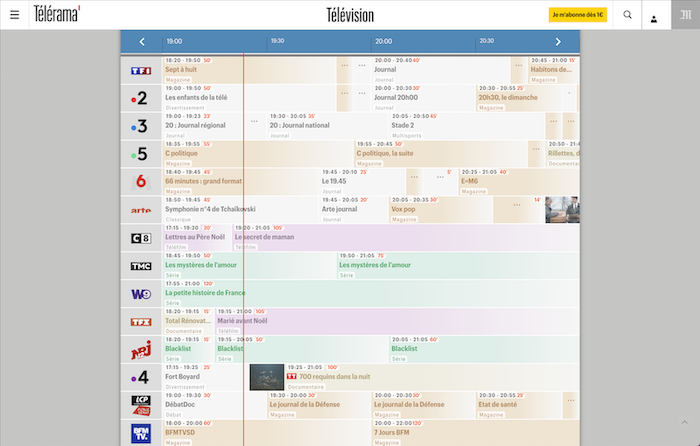The width and height of the screenshot is (700, 446).
Task: Click the Télérama logo
Action: click(57, 13)
